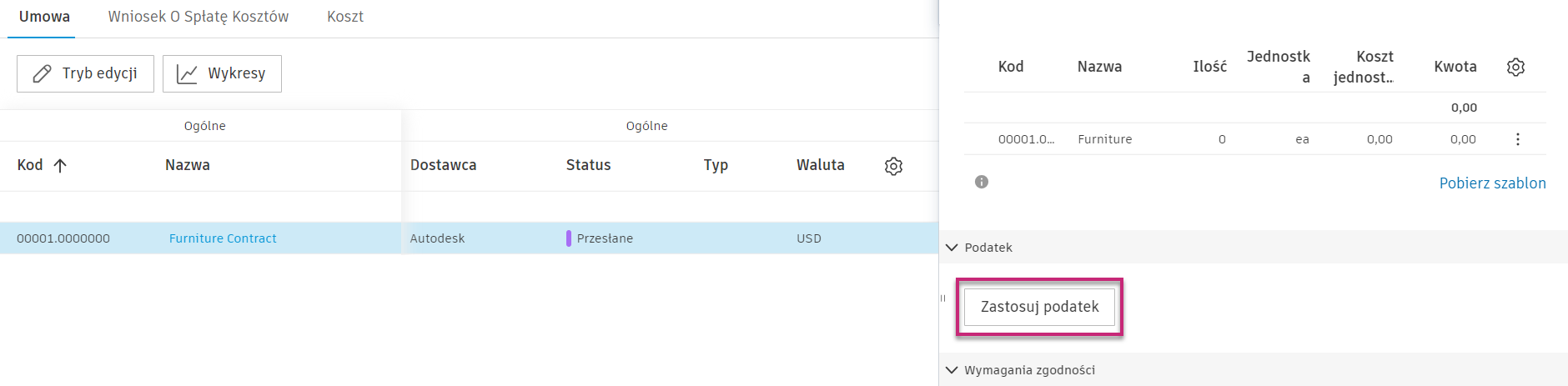This screenshot has height=386, width=1568.
Task: Click the Kod column sort arrow
Action: click(60, 165)
